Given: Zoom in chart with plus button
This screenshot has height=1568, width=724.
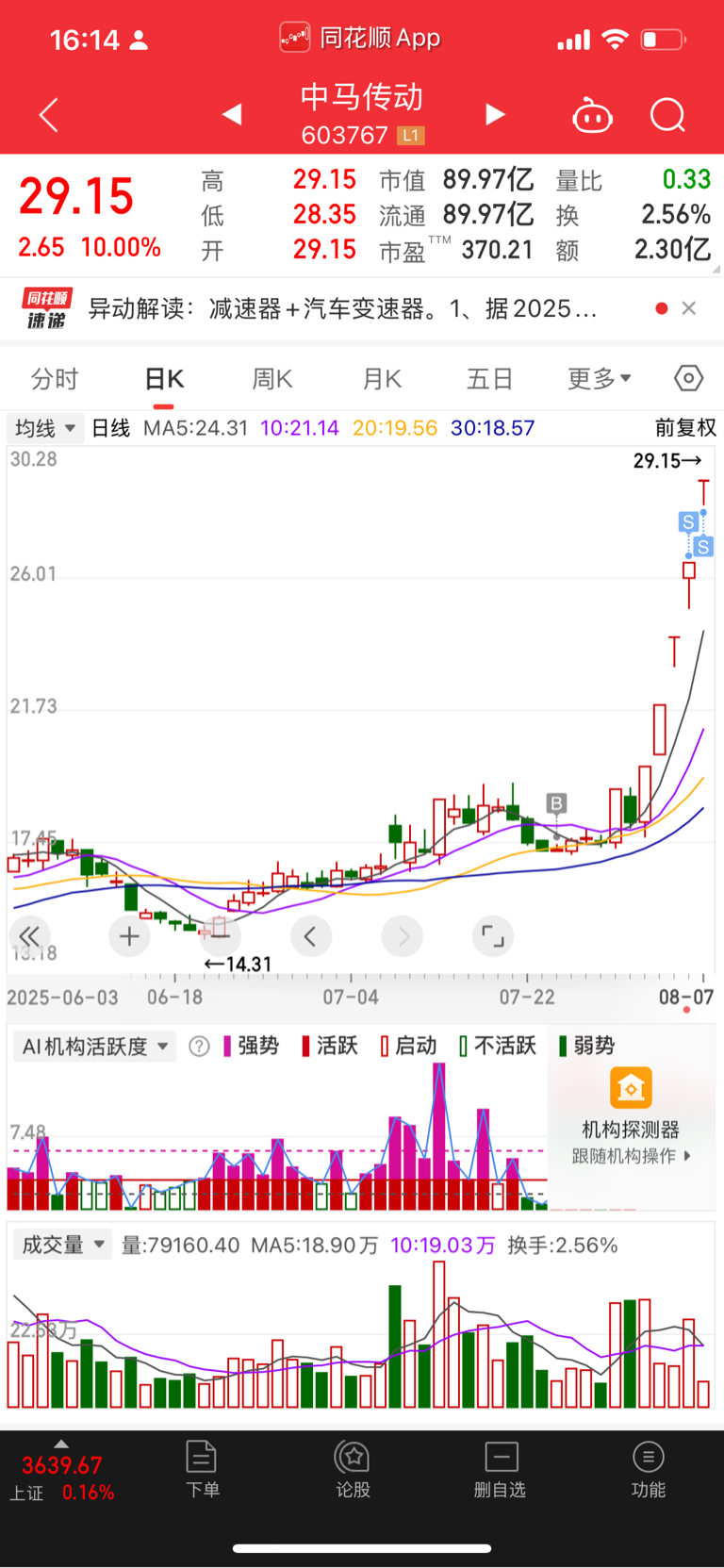Looking at the screenshot, I should click(129, 936).
